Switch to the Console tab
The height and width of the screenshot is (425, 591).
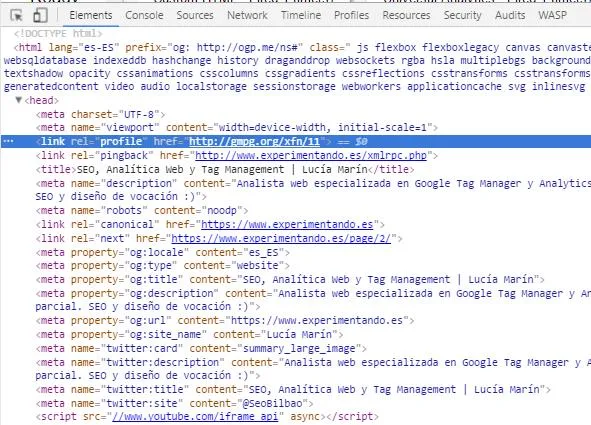(144, 15)
